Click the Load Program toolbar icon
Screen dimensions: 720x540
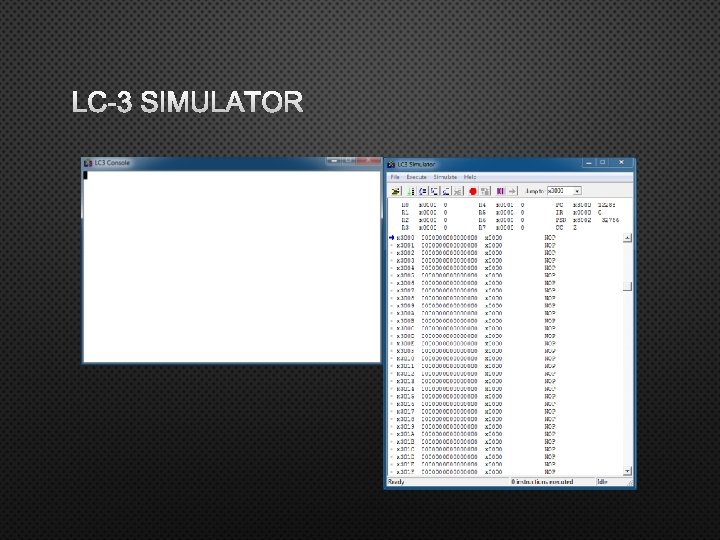tap(395, 191)
